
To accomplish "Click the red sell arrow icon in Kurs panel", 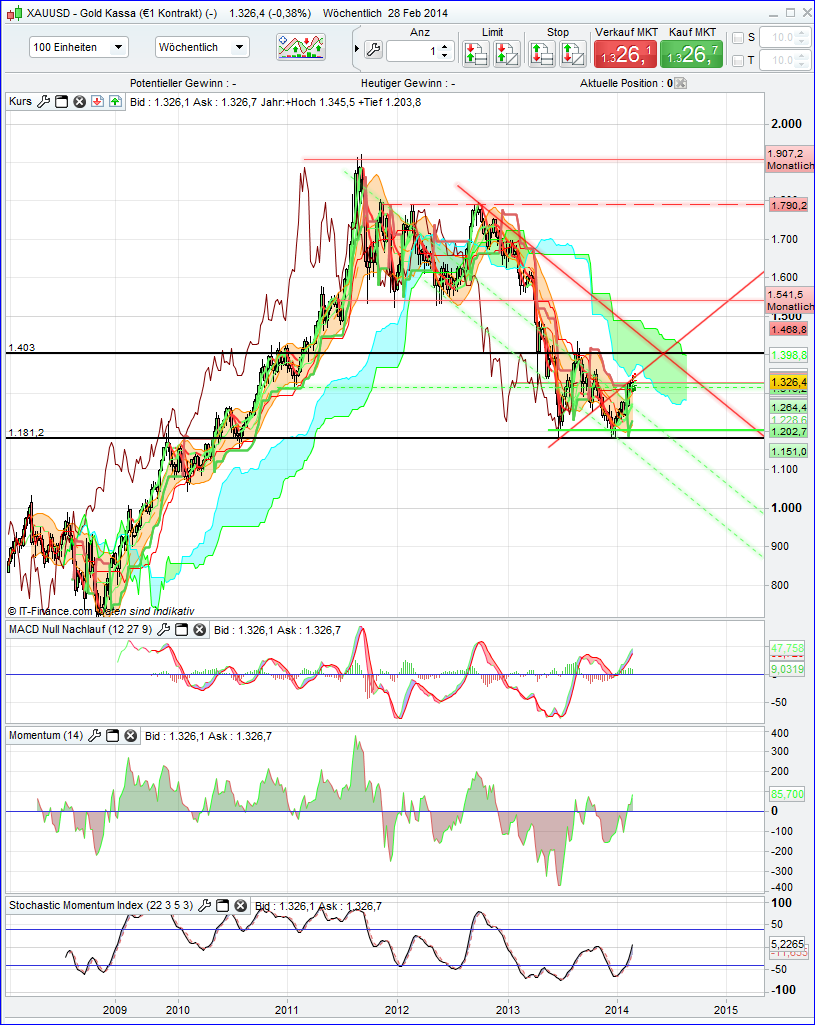I will pos(98,101).
